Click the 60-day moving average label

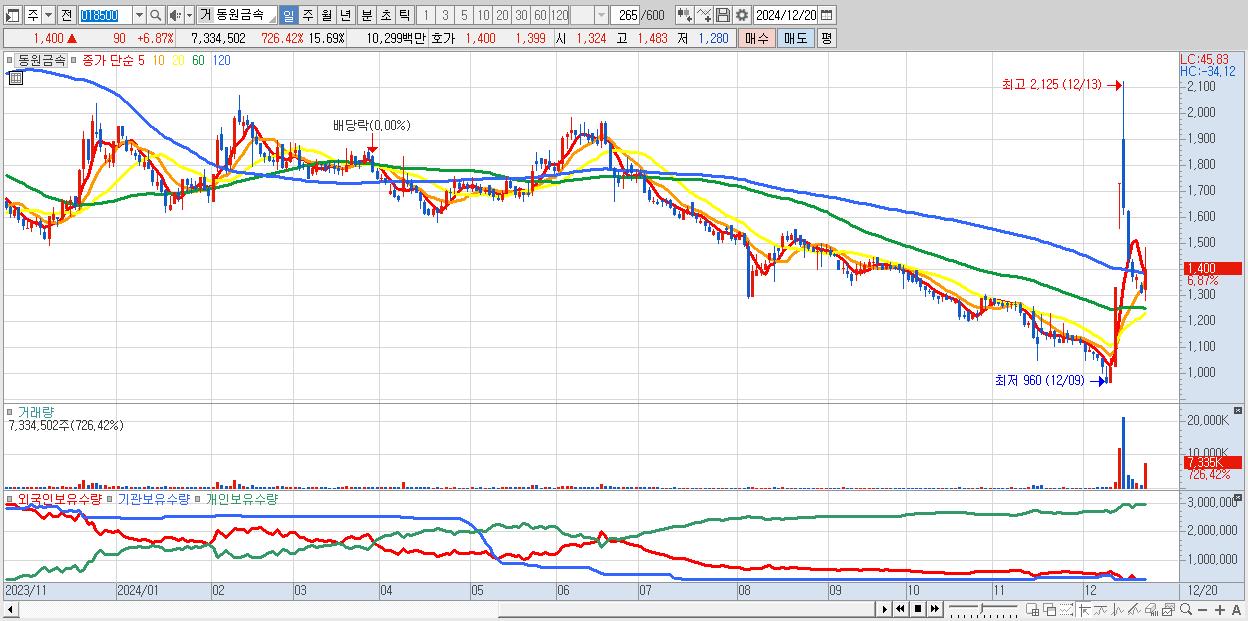tap(199, 60)
